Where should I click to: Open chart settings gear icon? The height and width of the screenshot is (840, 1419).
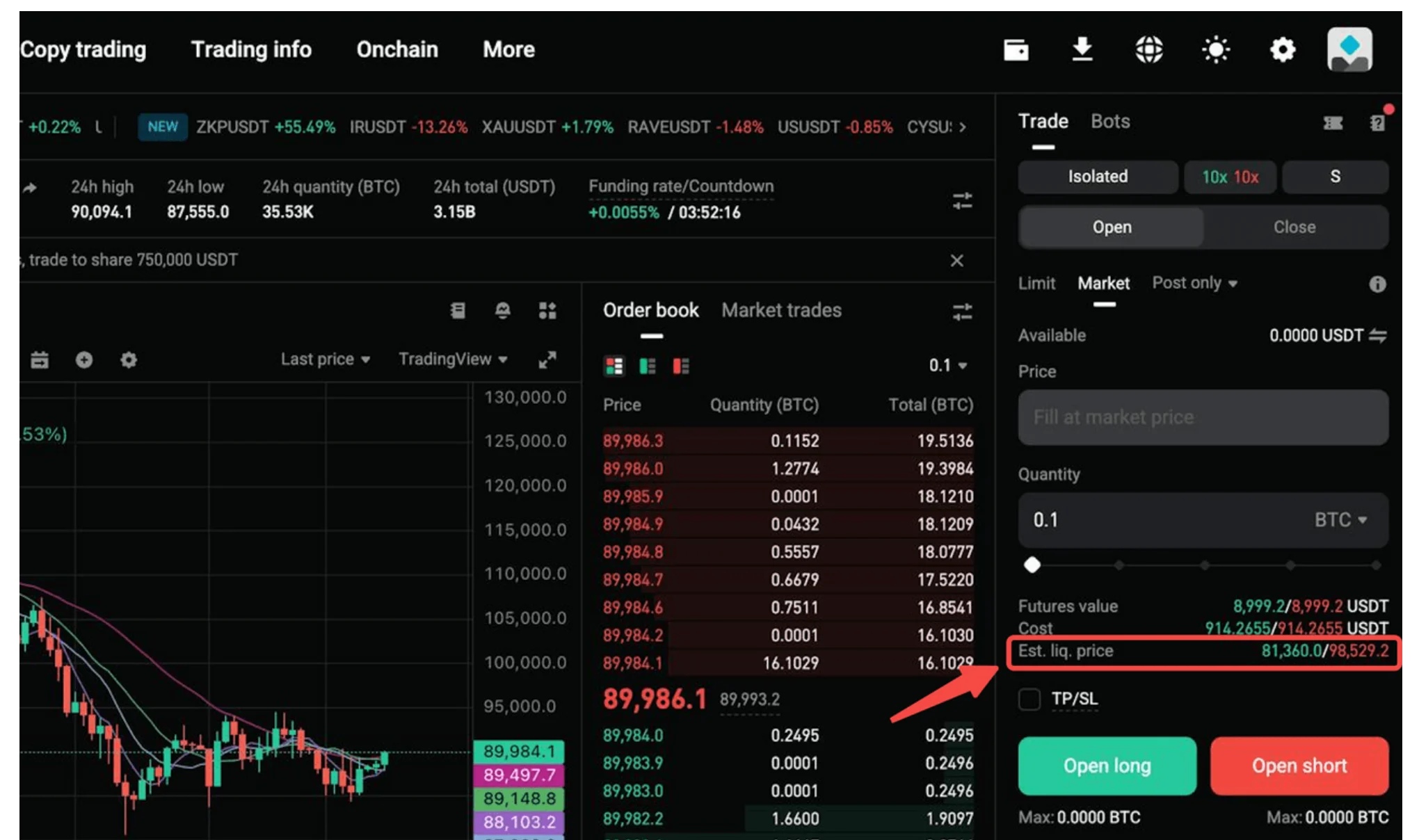[128, 360]
